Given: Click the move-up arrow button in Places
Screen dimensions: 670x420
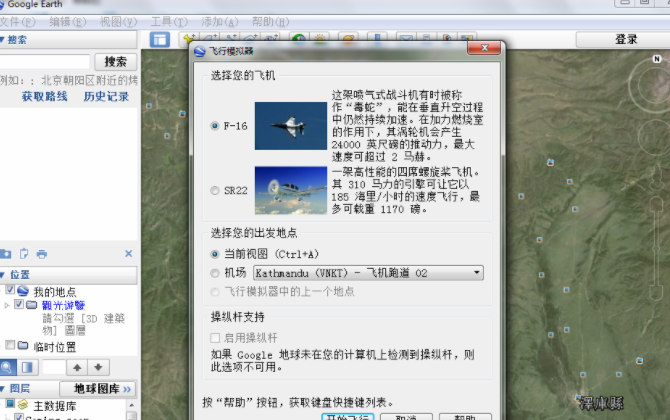Looking at the screenshot, I should [x=77, y=367].
